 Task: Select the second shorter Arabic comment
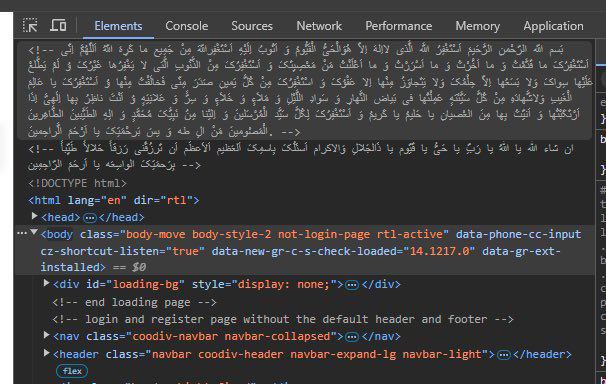pyautogui.click(x=301, y=156)
